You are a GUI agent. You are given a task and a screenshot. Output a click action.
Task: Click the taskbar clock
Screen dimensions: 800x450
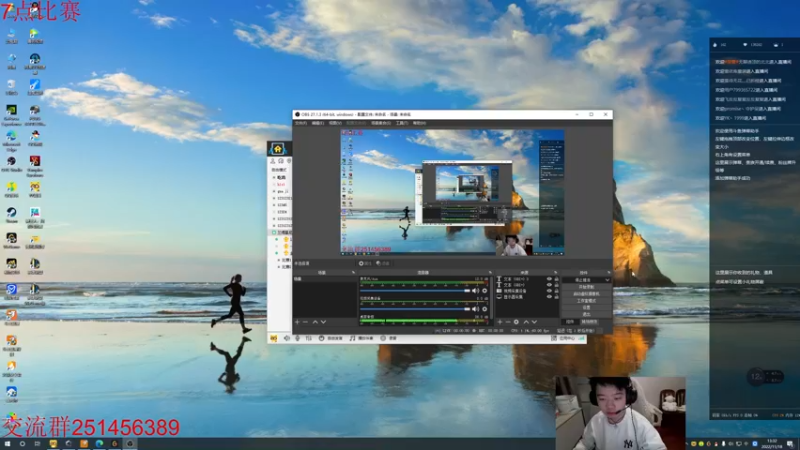pyautogui.click(x=772, y=443)
